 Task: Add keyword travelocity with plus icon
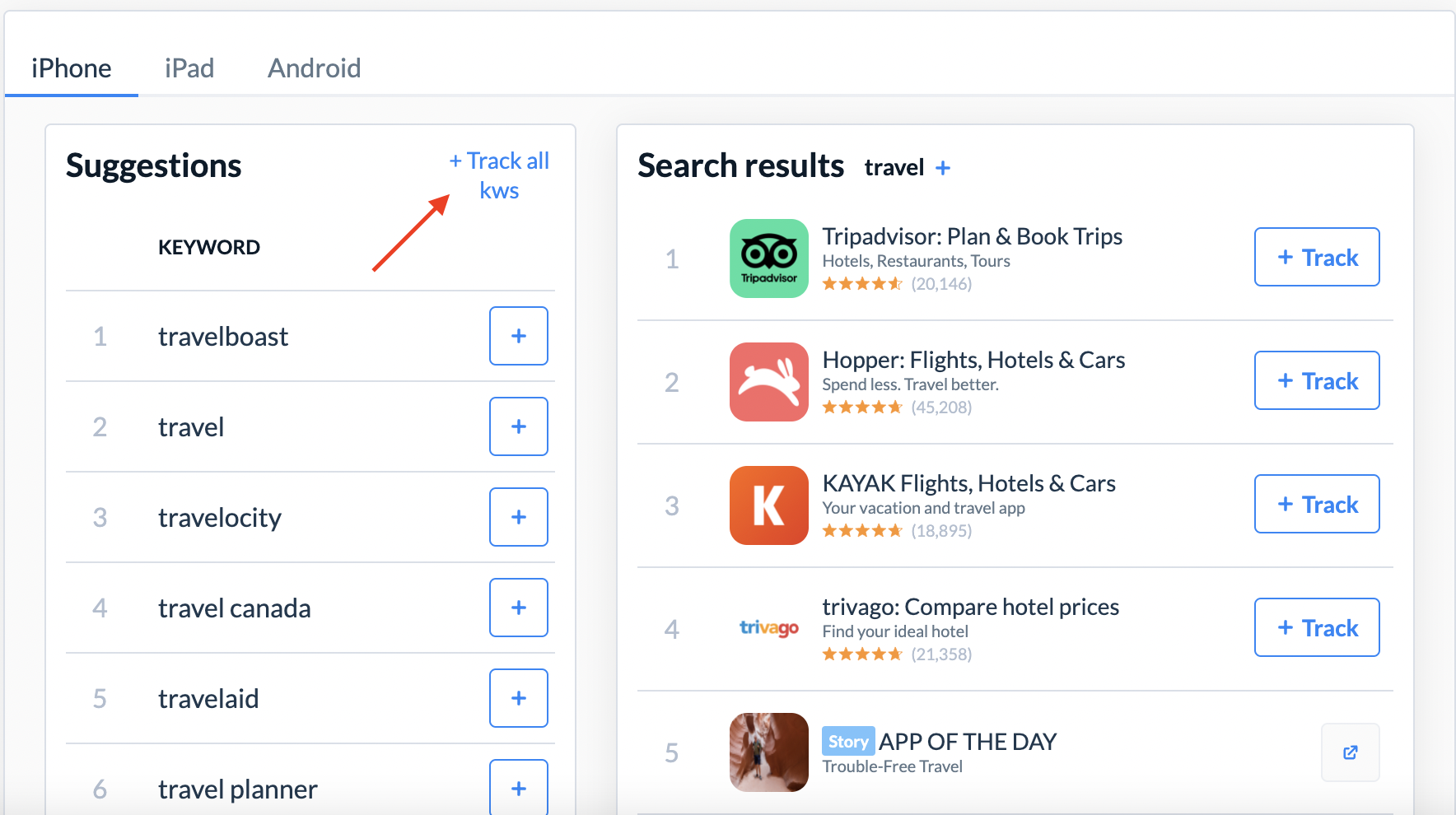point(519,517)
